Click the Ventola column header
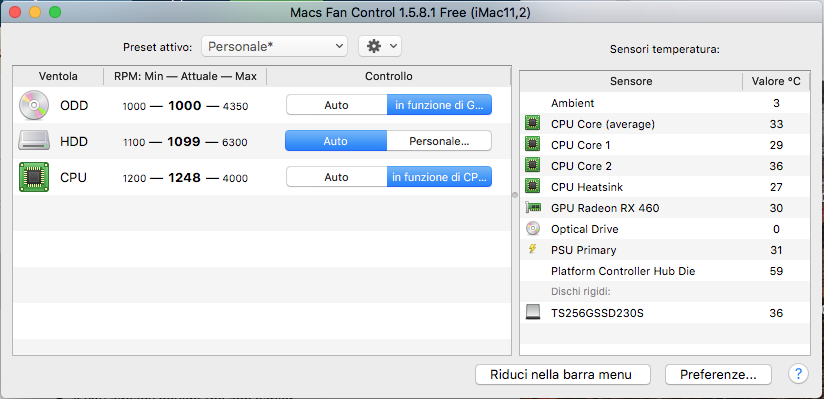The image size is (824, 399). tap(58, 76)
